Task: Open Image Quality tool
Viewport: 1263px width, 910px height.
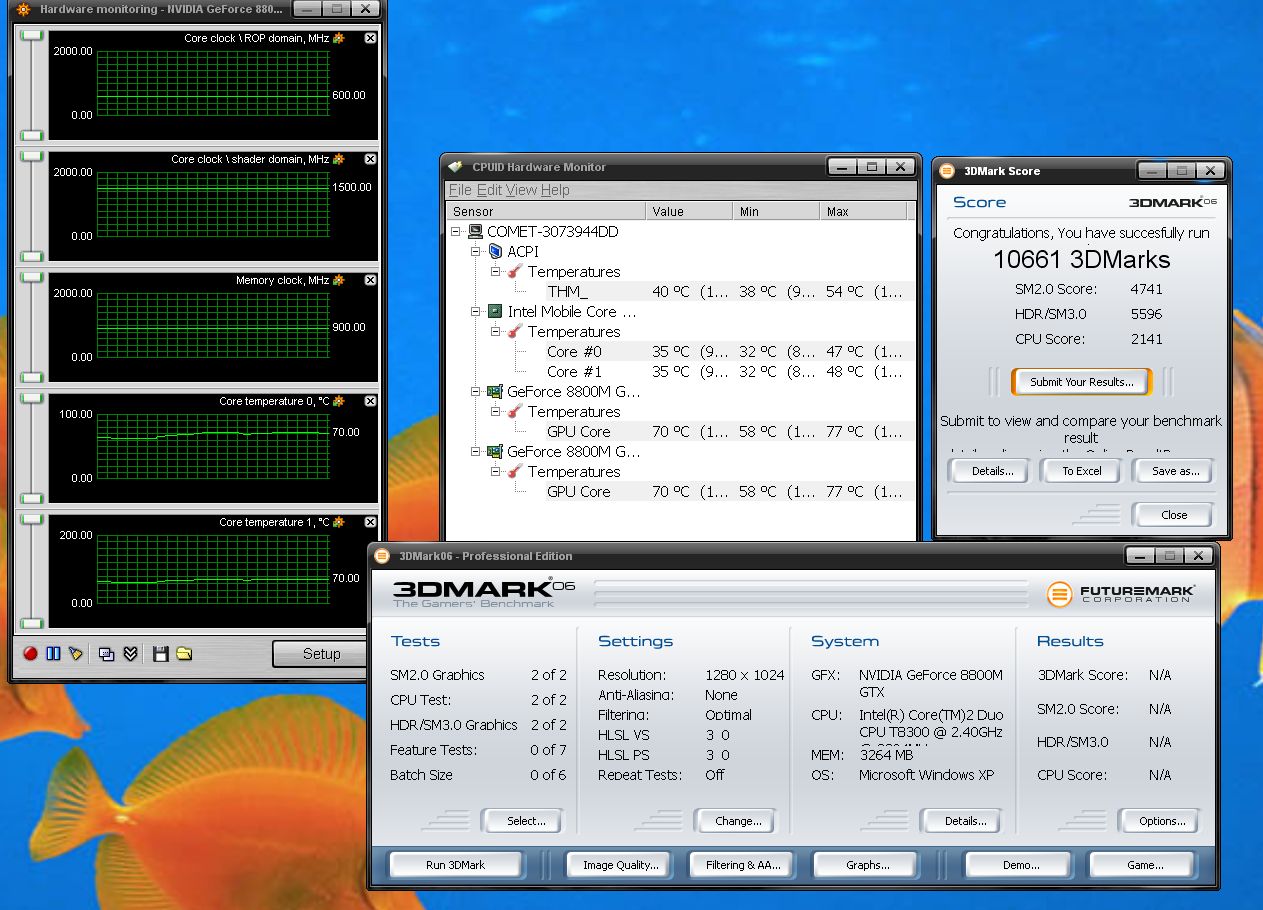Action: 621,865
